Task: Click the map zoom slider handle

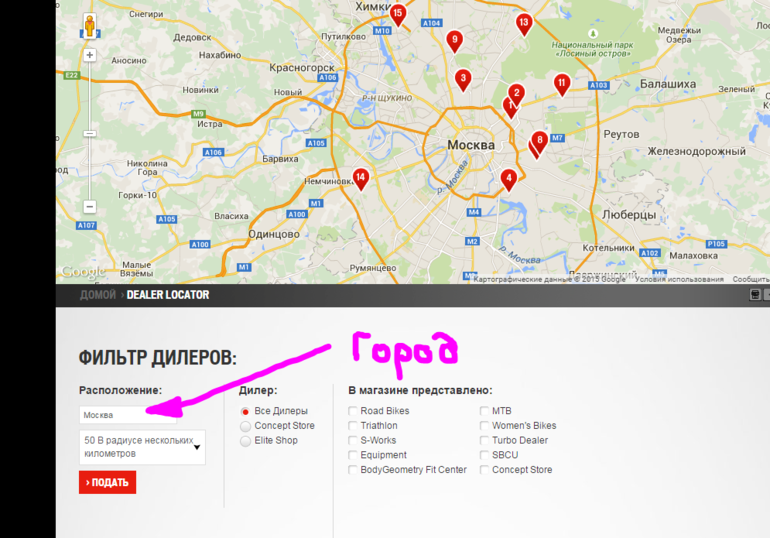Action: 89,133
